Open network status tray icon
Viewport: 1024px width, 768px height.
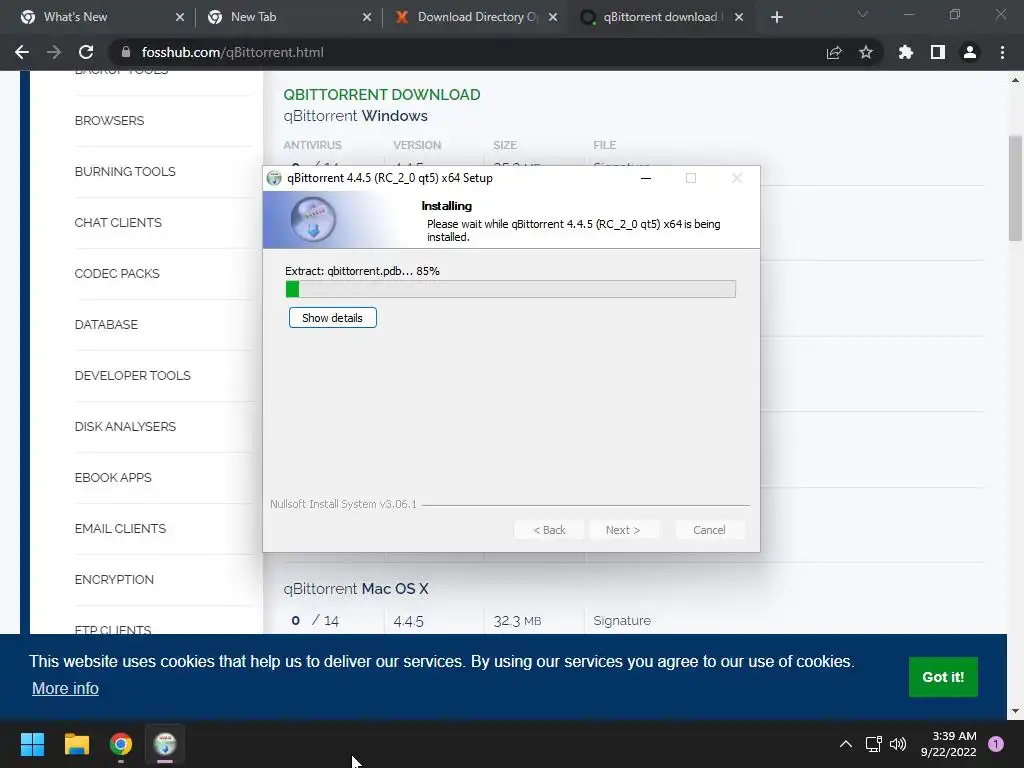873,744
